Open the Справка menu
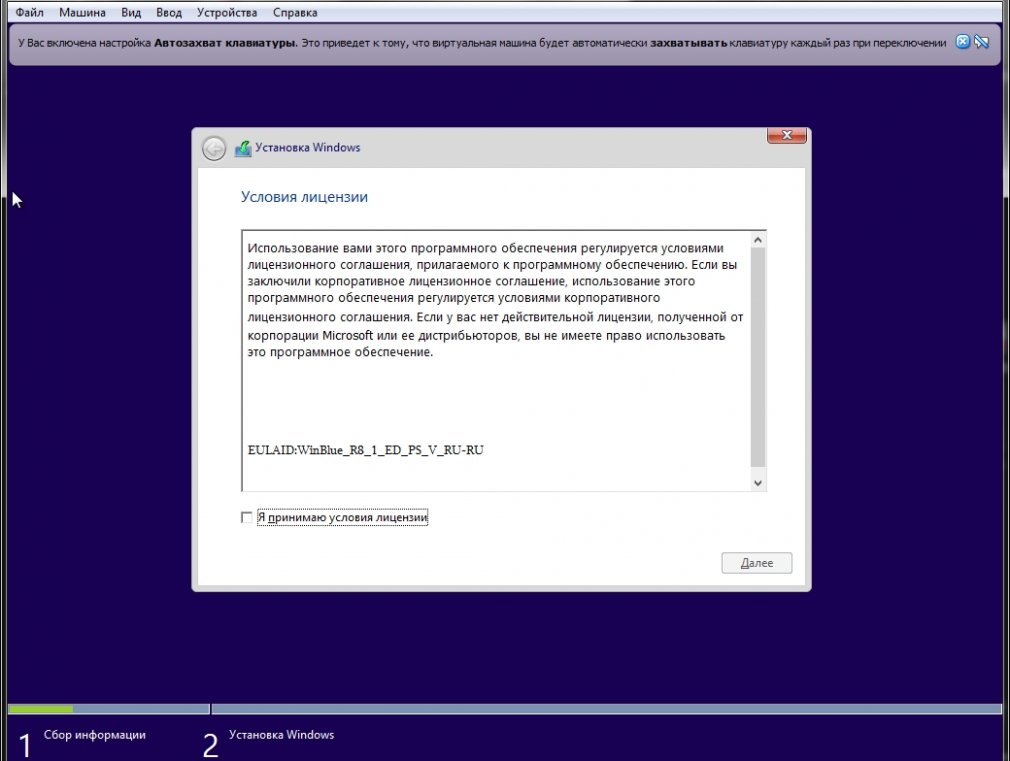 (x=294, y=12)
